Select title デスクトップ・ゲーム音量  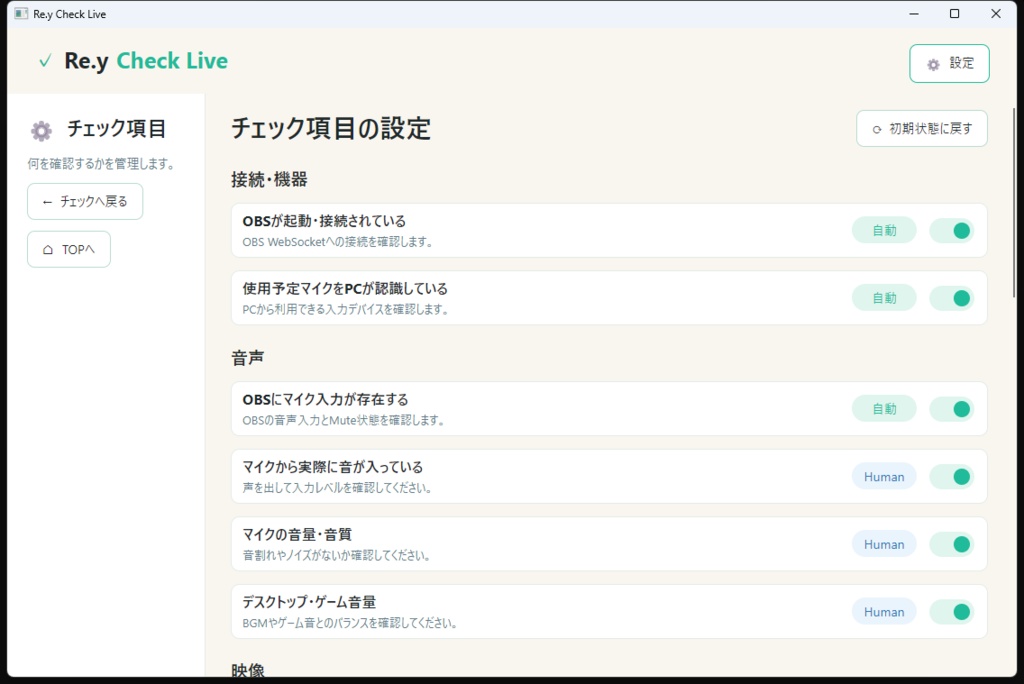pyautogui.click(x=309, y=602)
